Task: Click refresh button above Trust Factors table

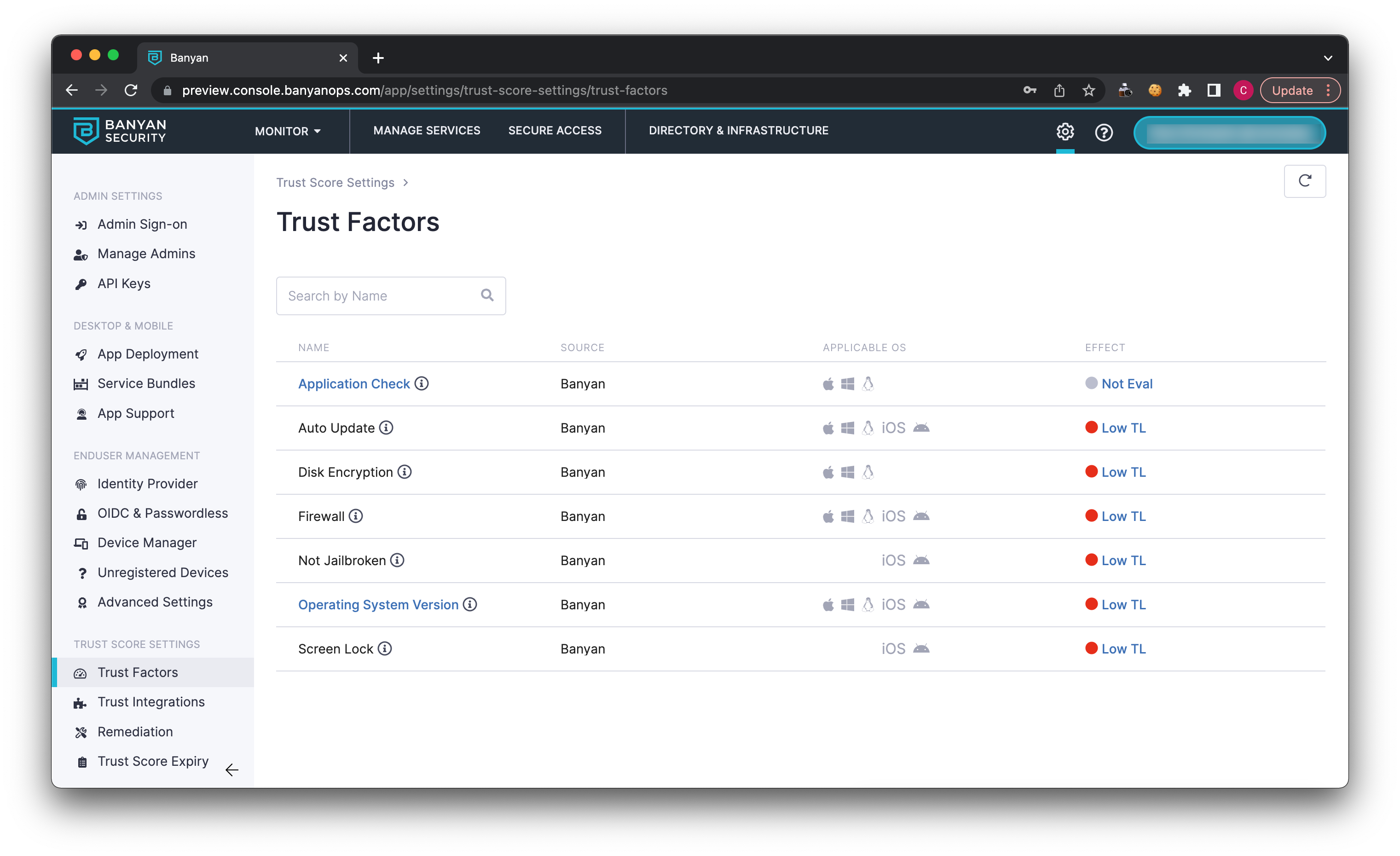Action: (1305, 180)
